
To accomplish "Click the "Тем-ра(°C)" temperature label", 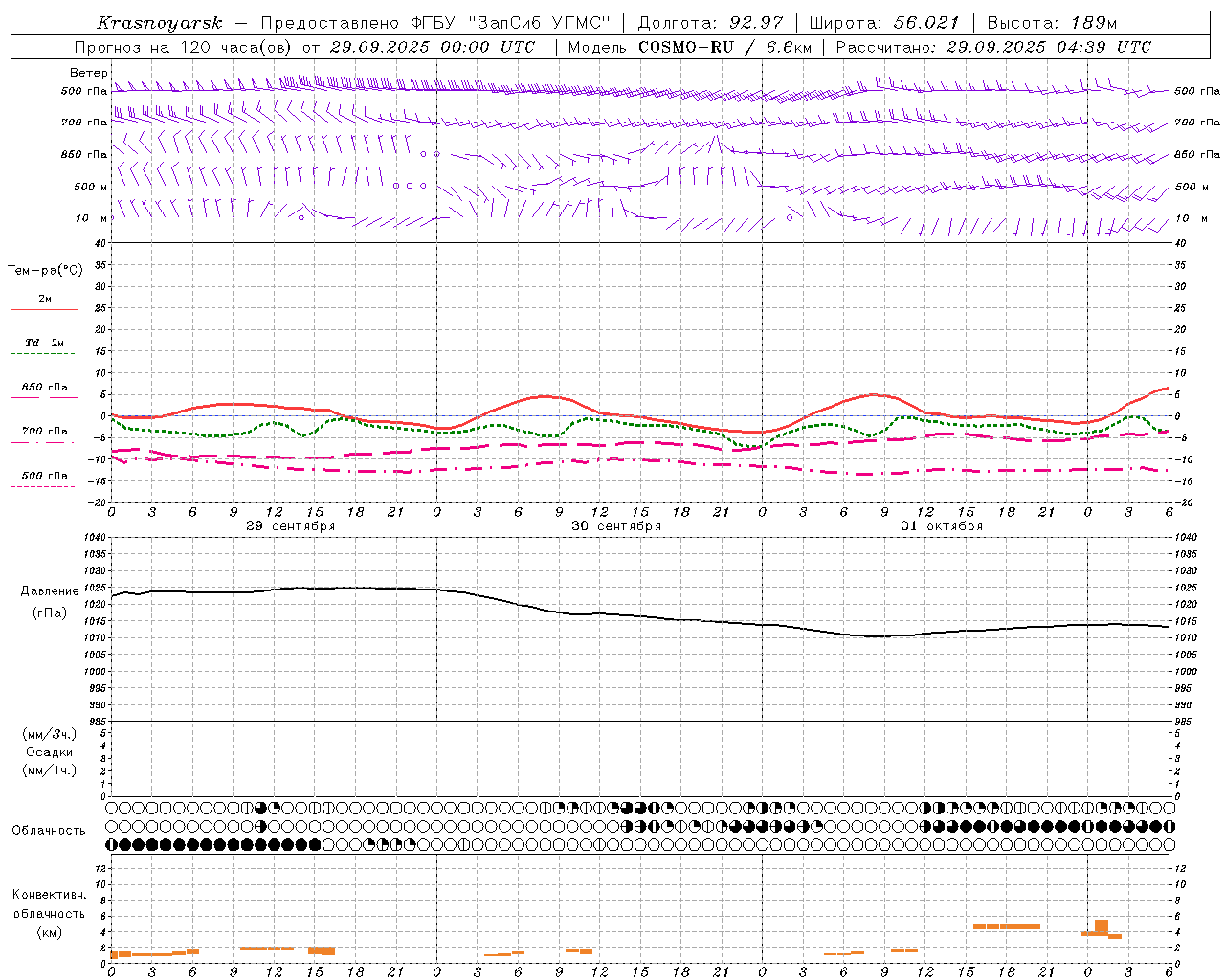I will (45, 271).
